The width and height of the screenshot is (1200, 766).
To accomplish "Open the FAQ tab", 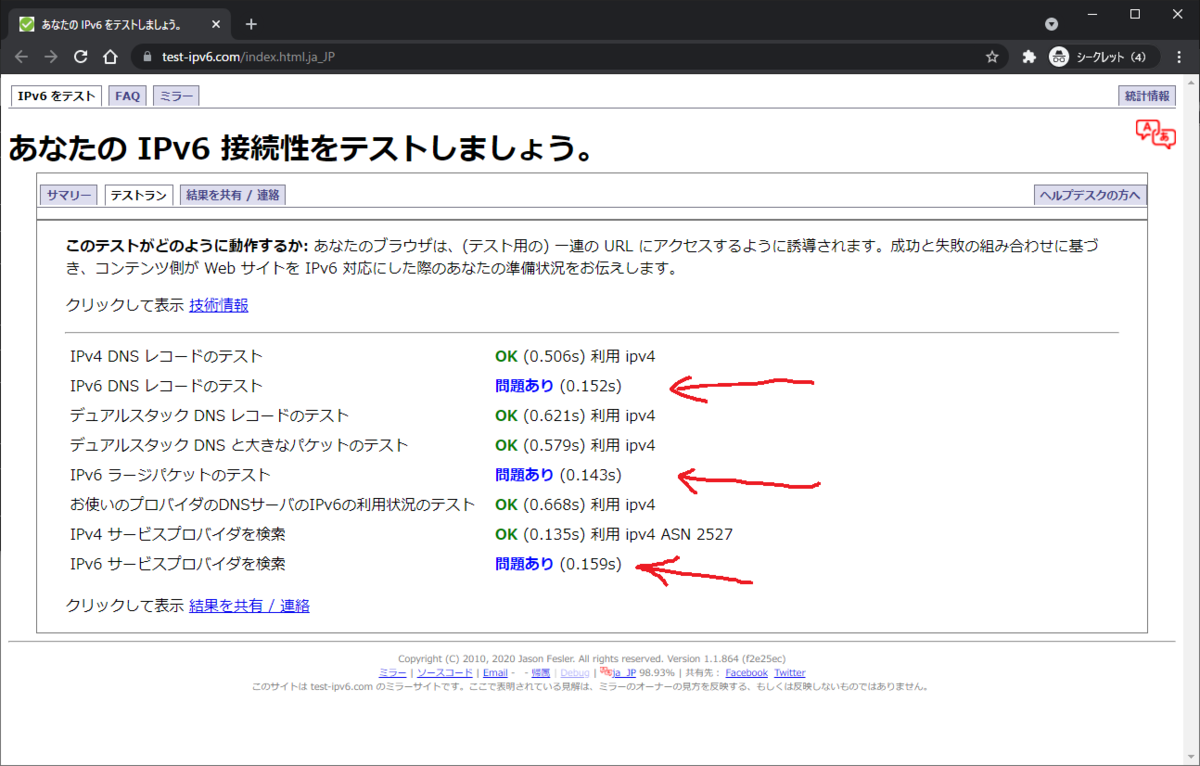I will [x=127, y=96].
